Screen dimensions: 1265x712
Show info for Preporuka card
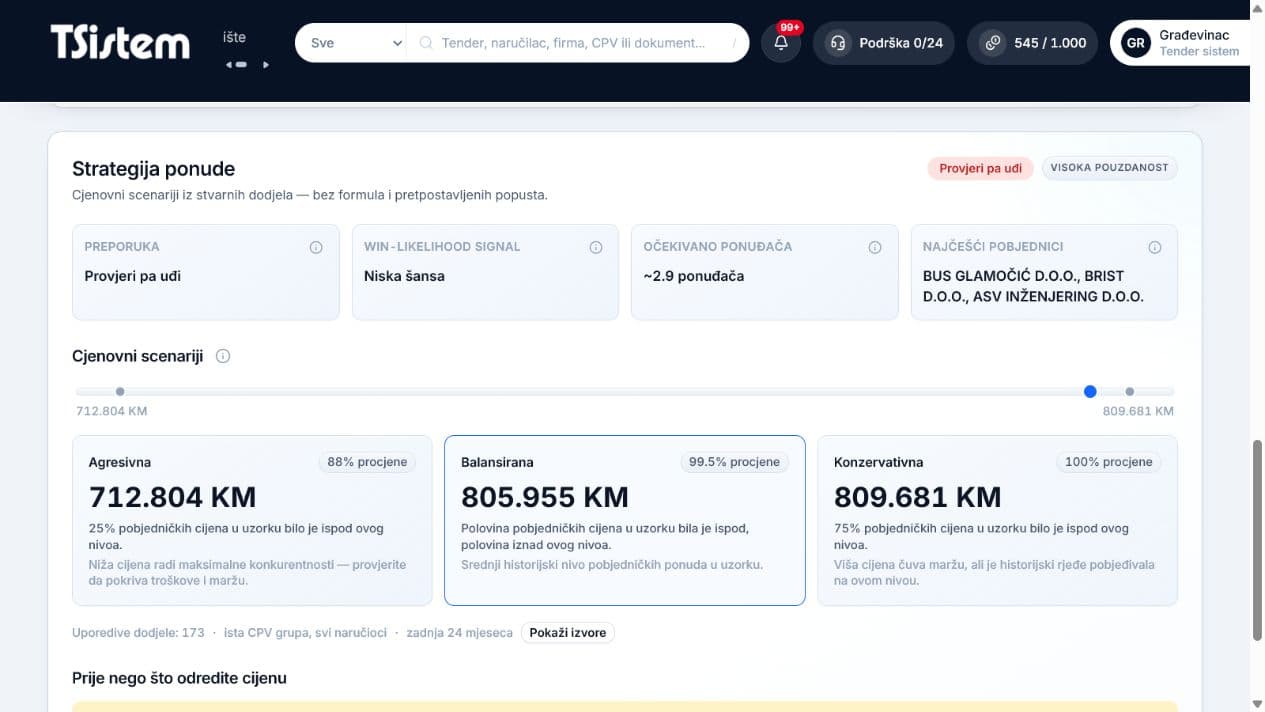click(x=316, y=247)
